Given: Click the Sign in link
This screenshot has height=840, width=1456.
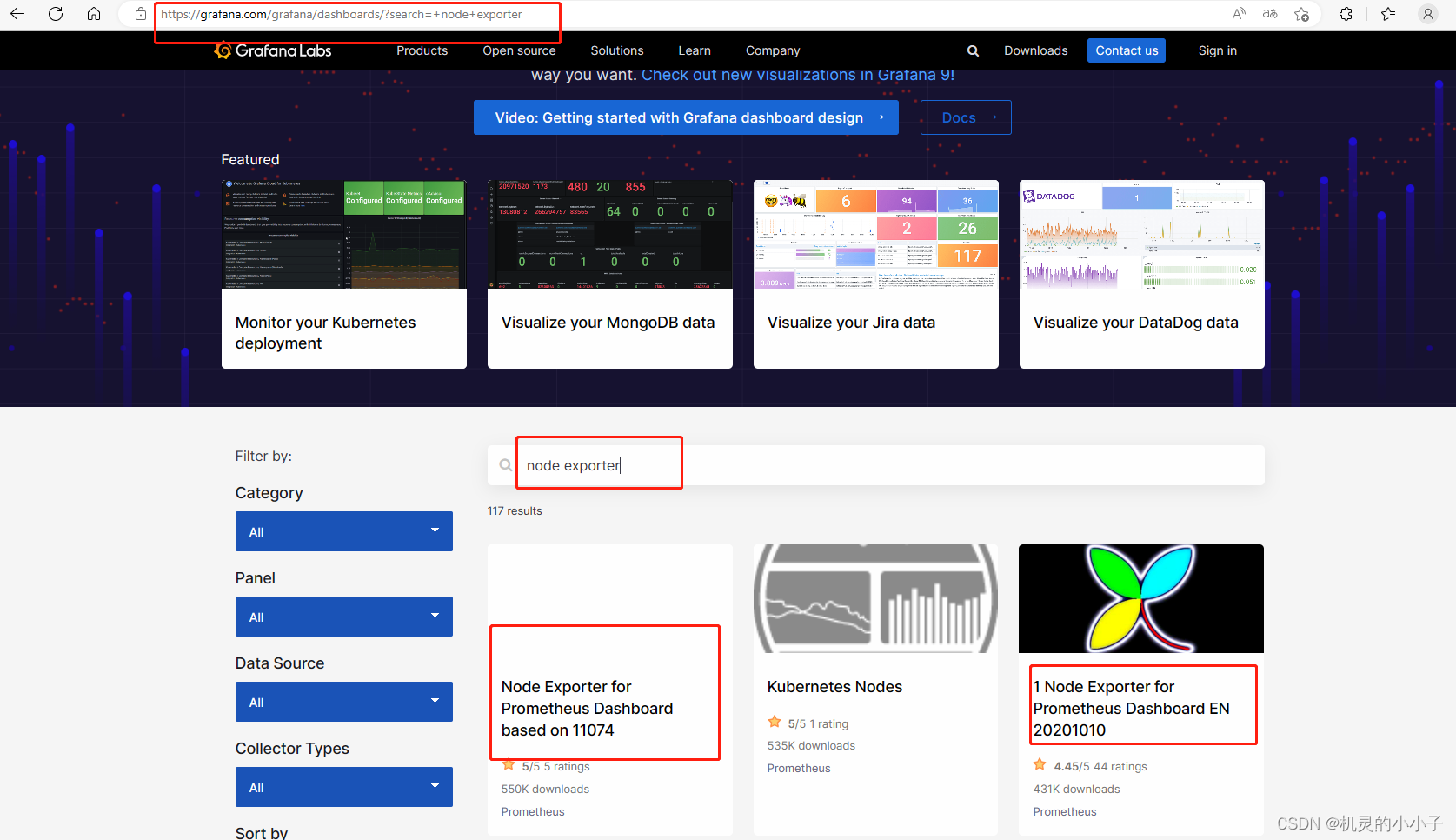Looking at the screenshot, I should 1217,50.
